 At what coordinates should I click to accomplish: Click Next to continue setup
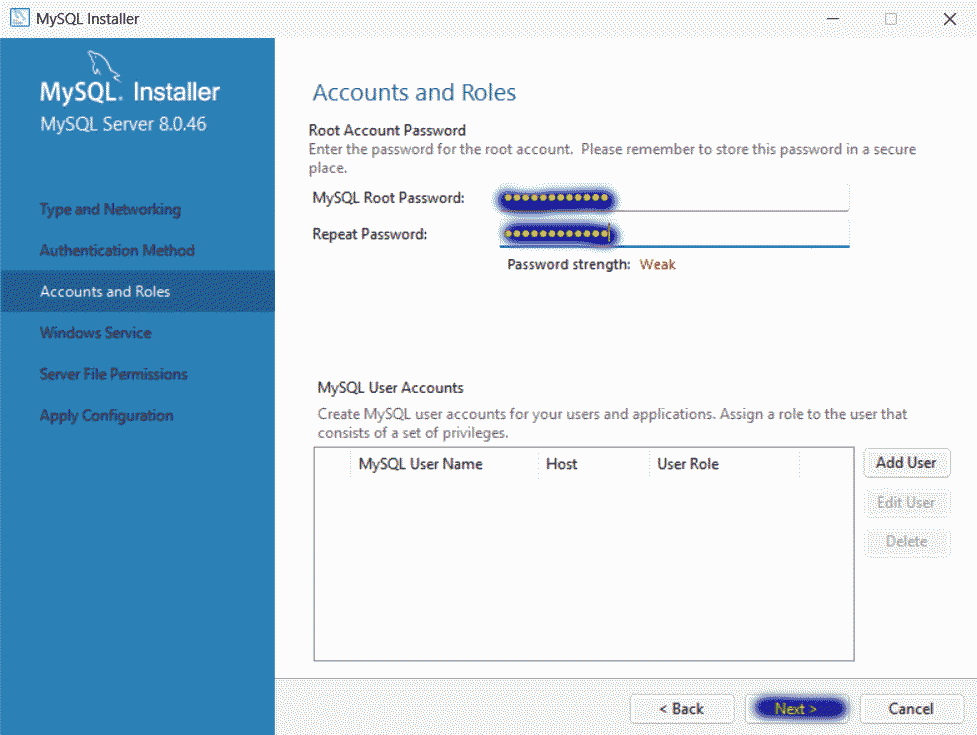[796, 709]
